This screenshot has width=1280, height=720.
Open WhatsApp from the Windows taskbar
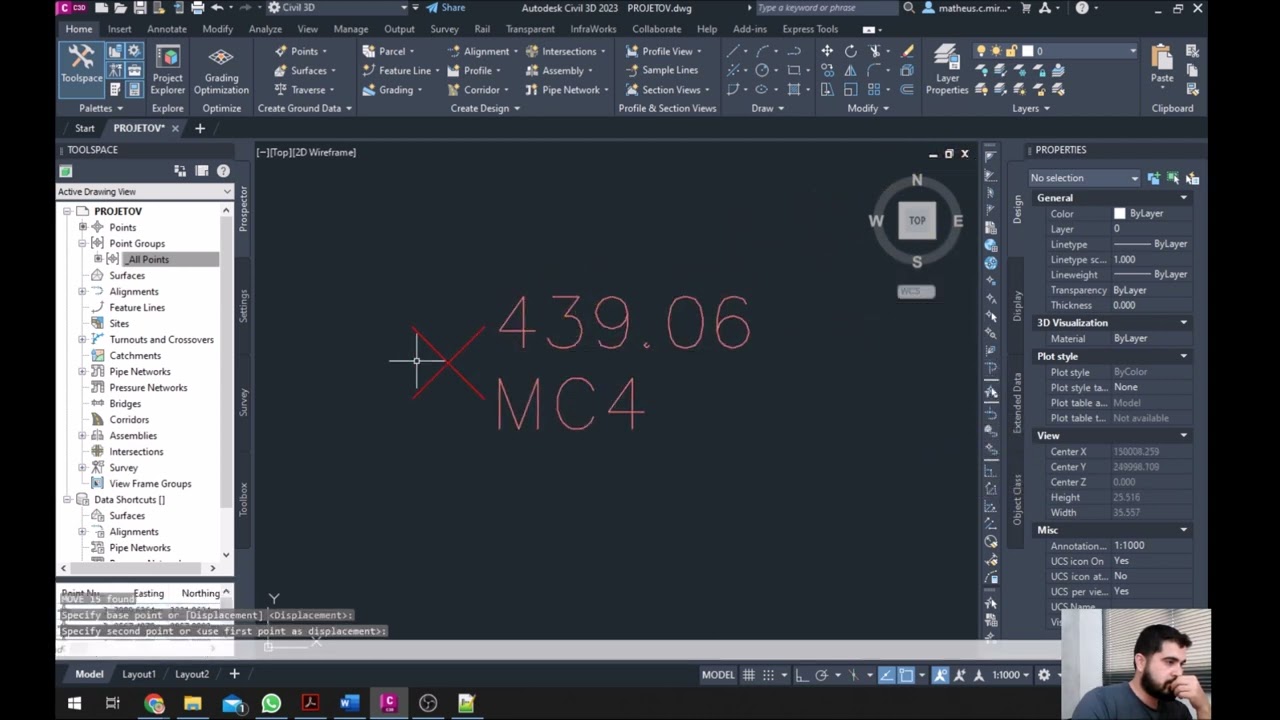271,704
